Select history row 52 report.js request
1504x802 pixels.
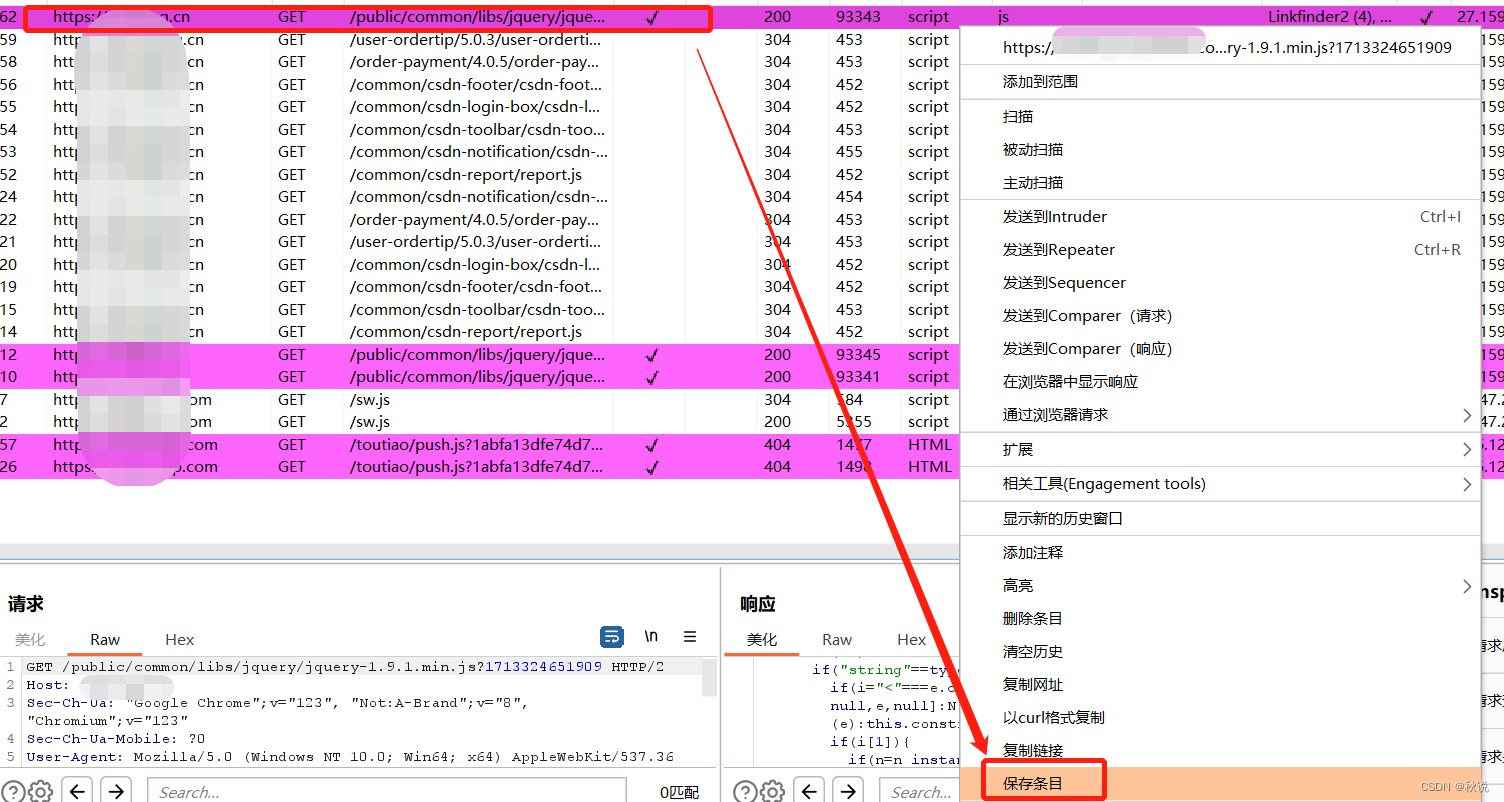(480, 175)
